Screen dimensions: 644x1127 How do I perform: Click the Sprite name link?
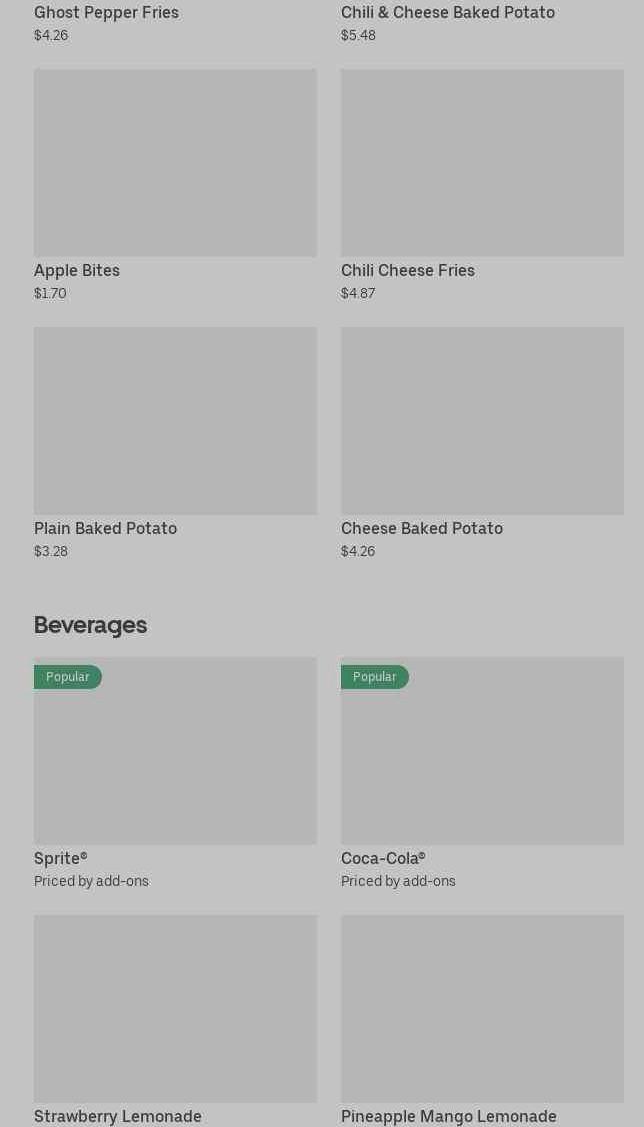coord(60,858)
